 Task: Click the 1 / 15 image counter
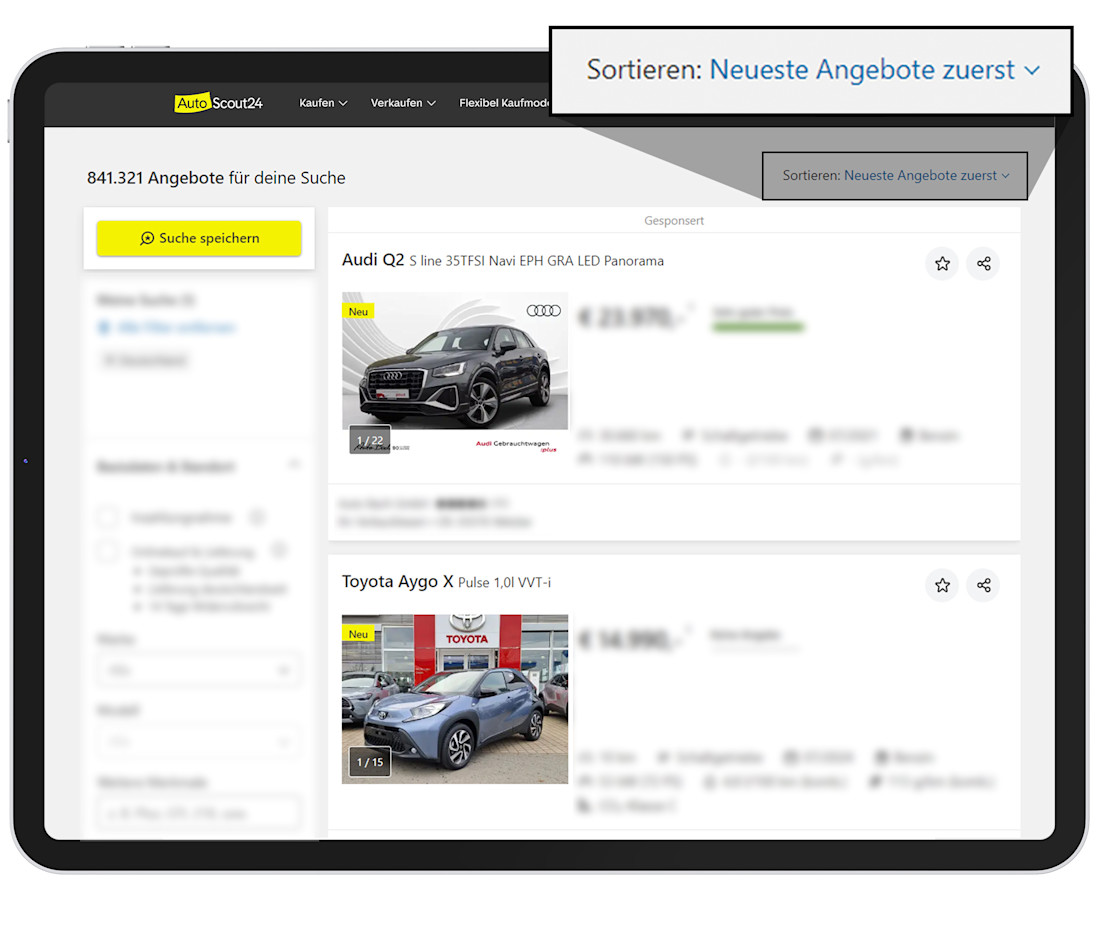pyautogui.click(x=370, y=762)
